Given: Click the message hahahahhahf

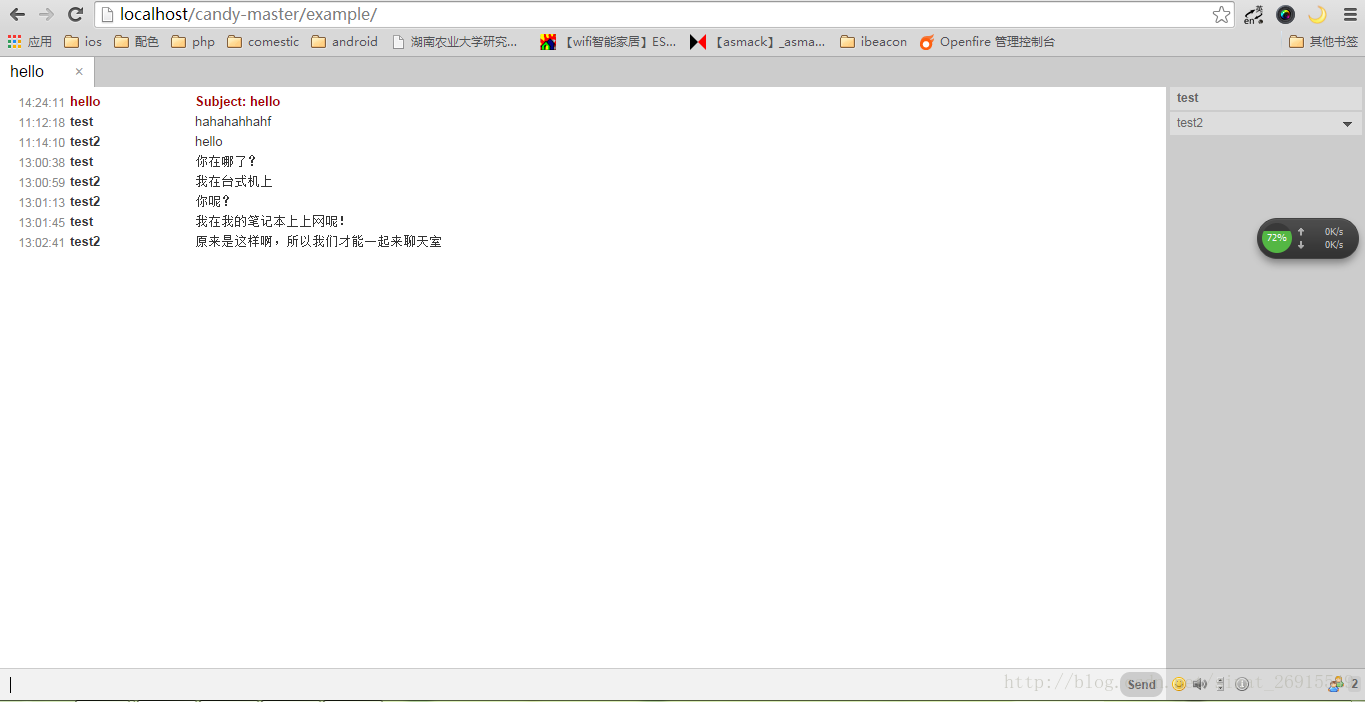Looking at the screenshot, I should tap(233, 122).
